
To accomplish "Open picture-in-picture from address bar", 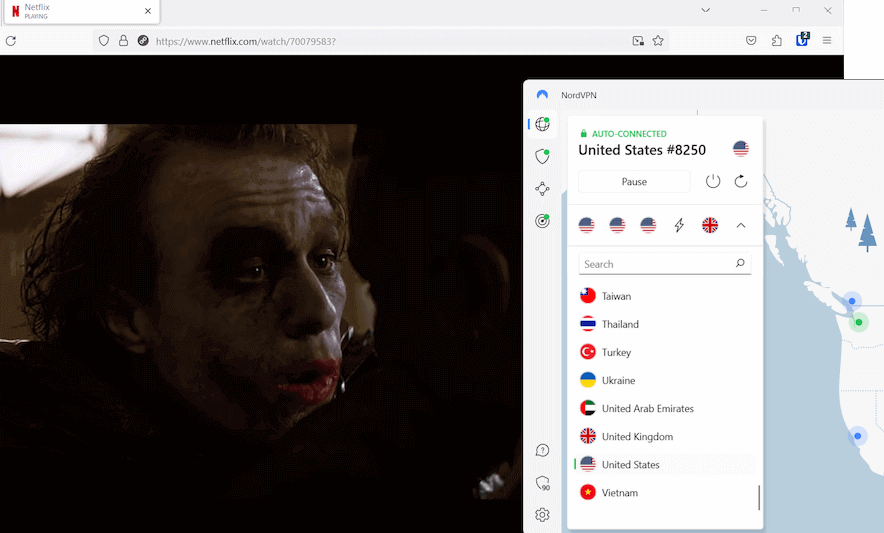I will pyautogui.click(x=638, y=41).
